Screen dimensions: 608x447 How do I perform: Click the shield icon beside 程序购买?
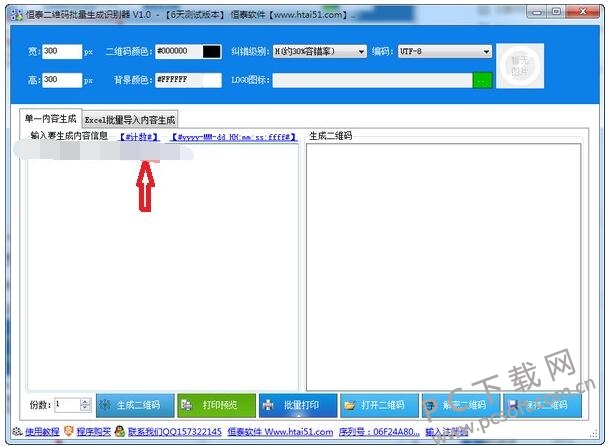coord(69,431)
